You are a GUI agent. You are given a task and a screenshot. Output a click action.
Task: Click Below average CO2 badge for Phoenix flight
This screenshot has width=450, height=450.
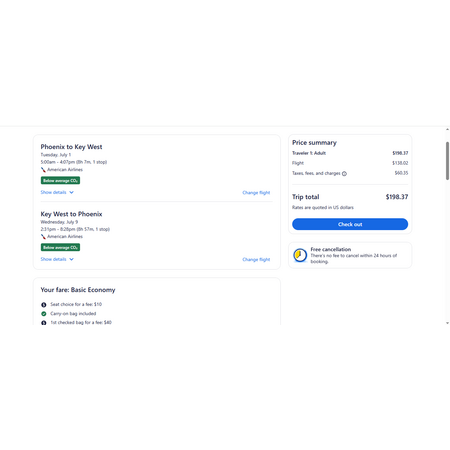tap(60, 181)
